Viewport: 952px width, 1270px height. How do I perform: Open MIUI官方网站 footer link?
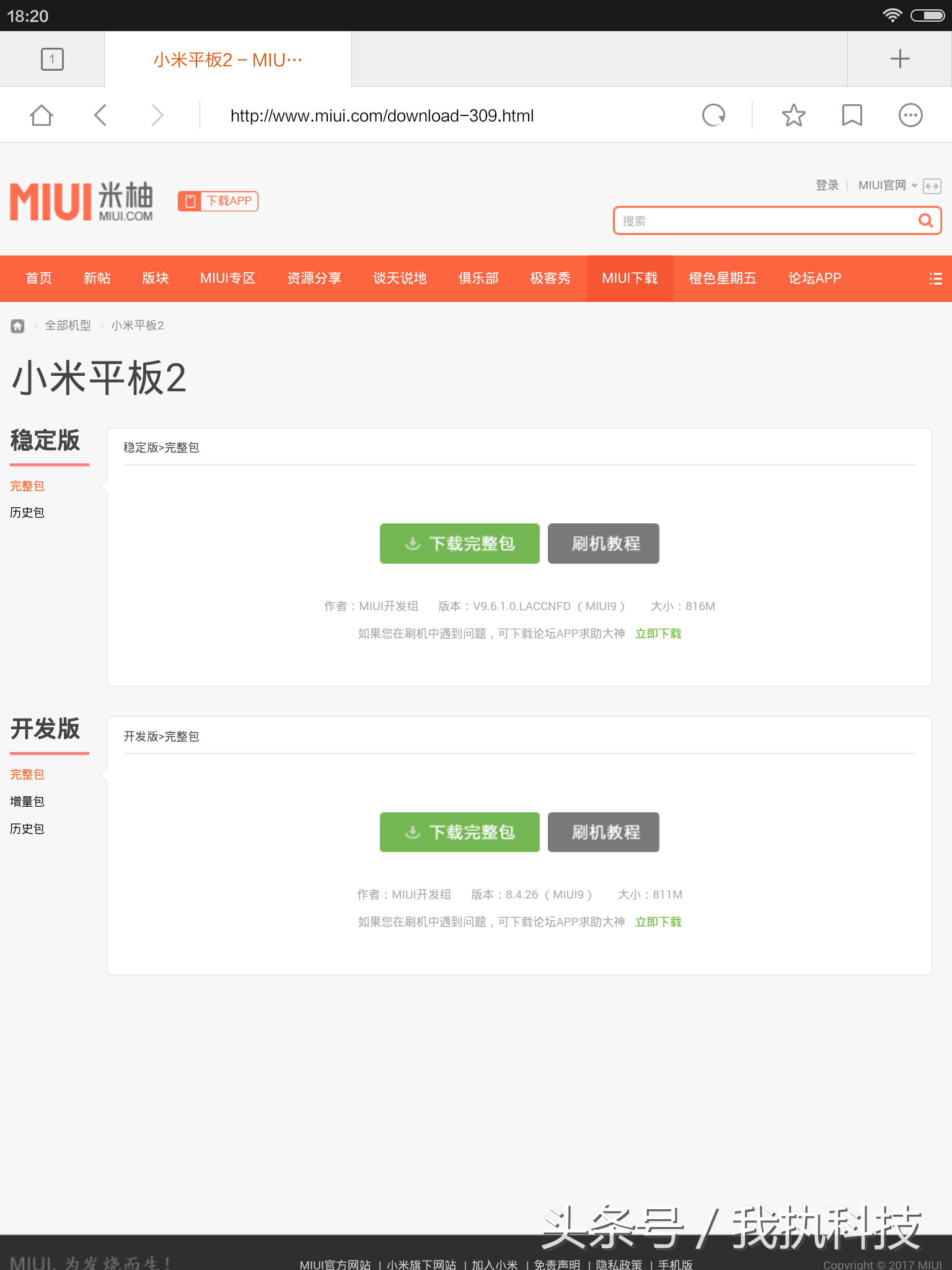coord(335,1264)
